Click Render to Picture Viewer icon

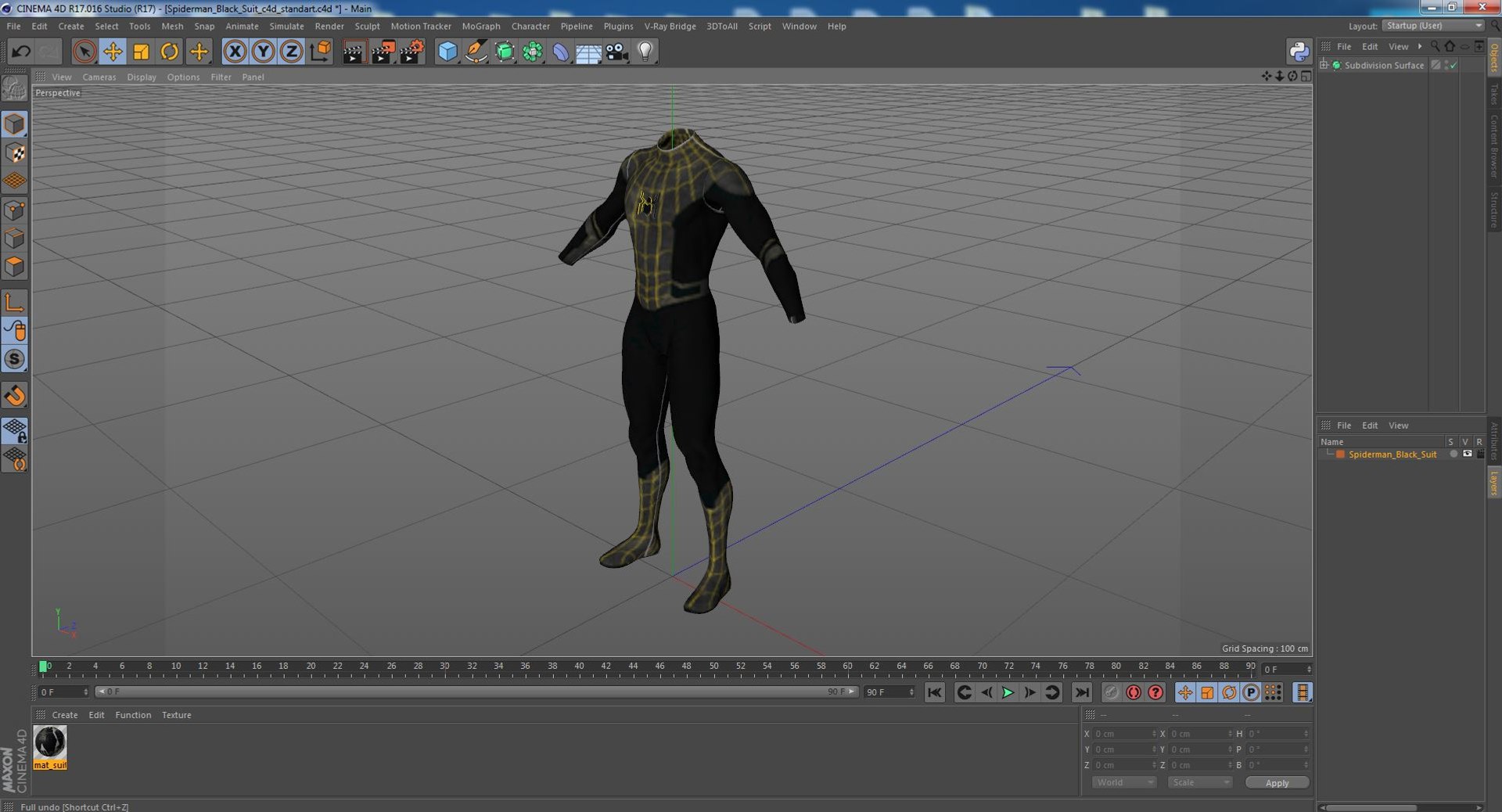tap(383, 52)
